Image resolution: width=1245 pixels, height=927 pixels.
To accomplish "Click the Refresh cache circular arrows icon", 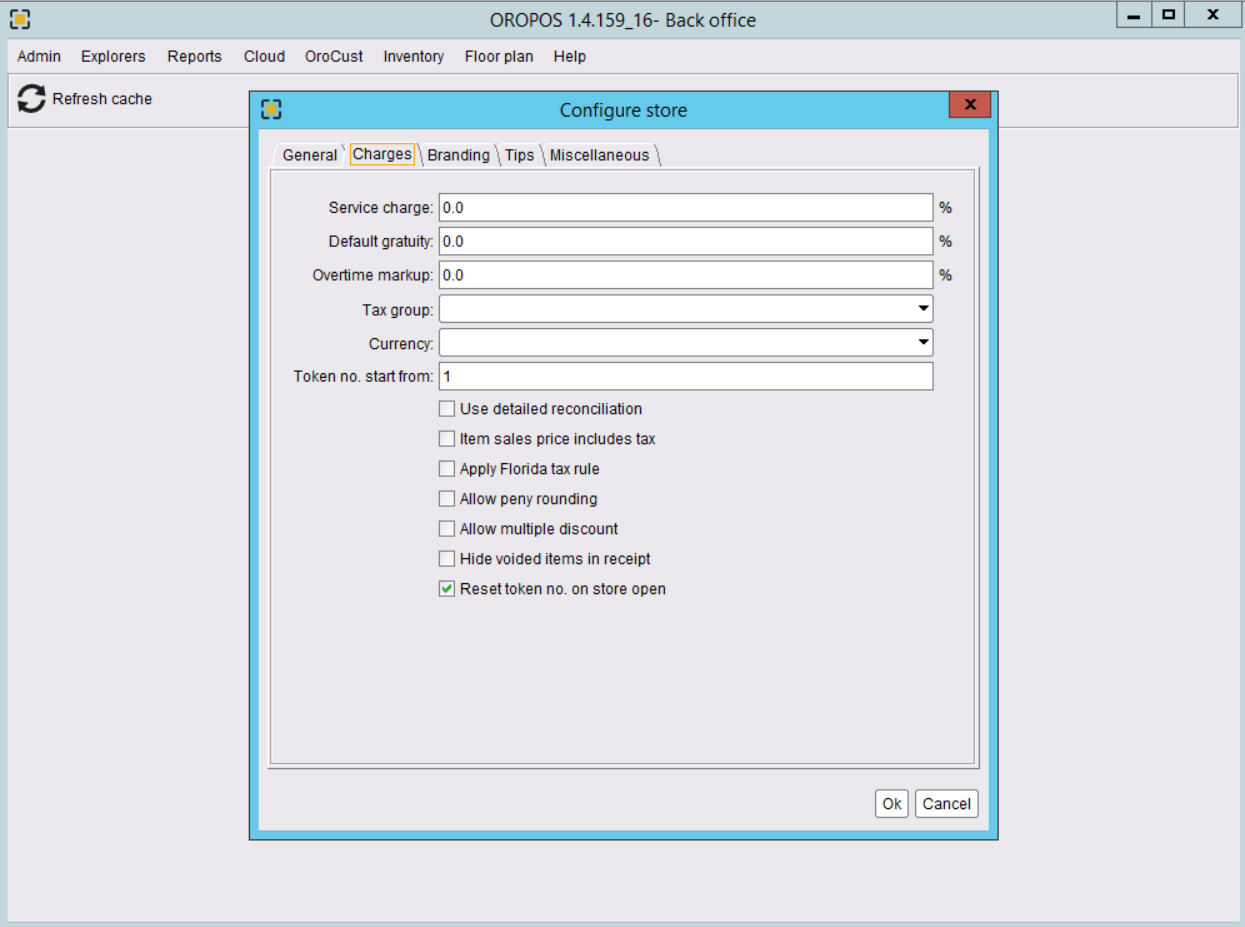I will click(x=32, y=99).
